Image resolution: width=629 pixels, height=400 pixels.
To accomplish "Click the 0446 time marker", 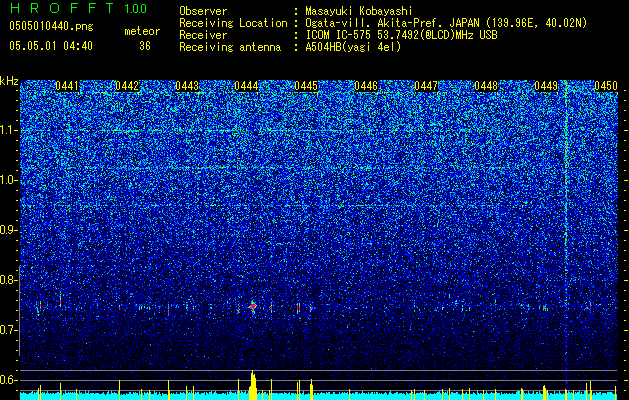I will tap(366, 86).
